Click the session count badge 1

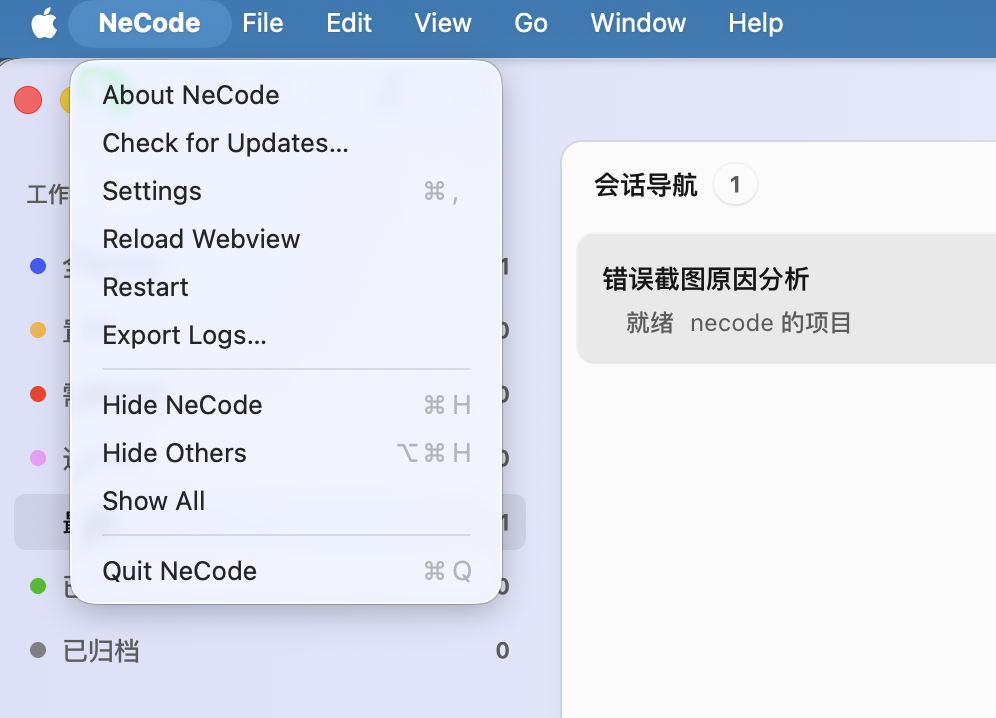[735, 184]
